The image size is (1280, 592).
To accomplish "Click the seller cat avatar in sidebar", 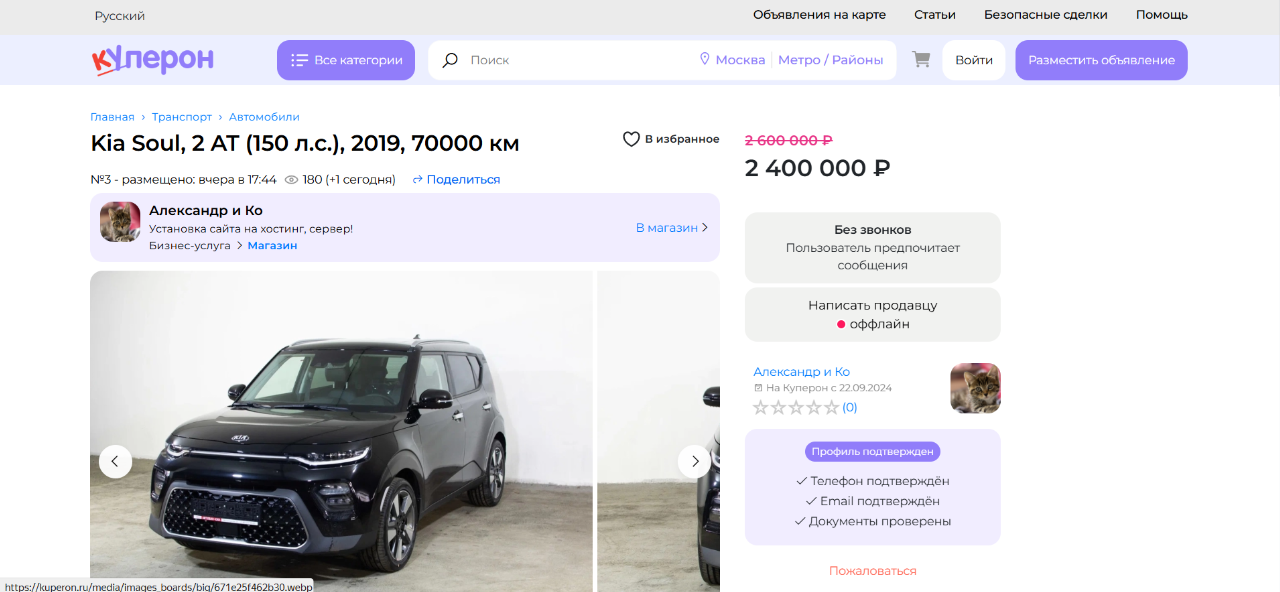I will coord(975,388).
